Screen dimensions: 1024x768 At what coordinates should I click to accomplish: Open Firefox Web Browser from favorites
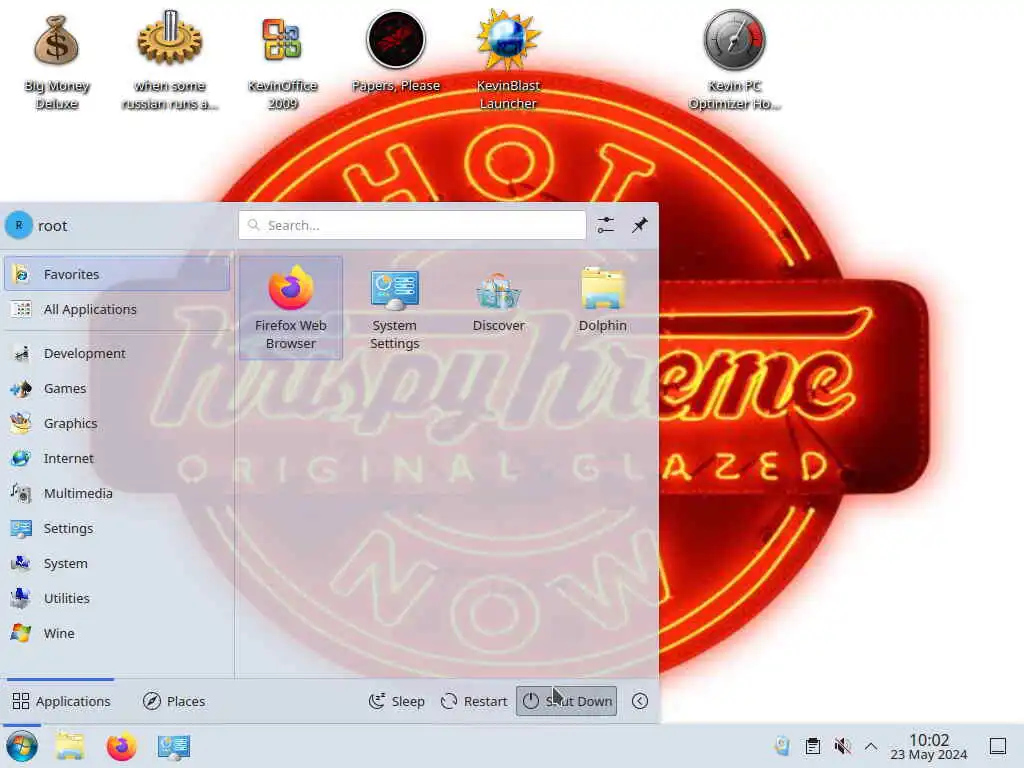tap(291, 308)
